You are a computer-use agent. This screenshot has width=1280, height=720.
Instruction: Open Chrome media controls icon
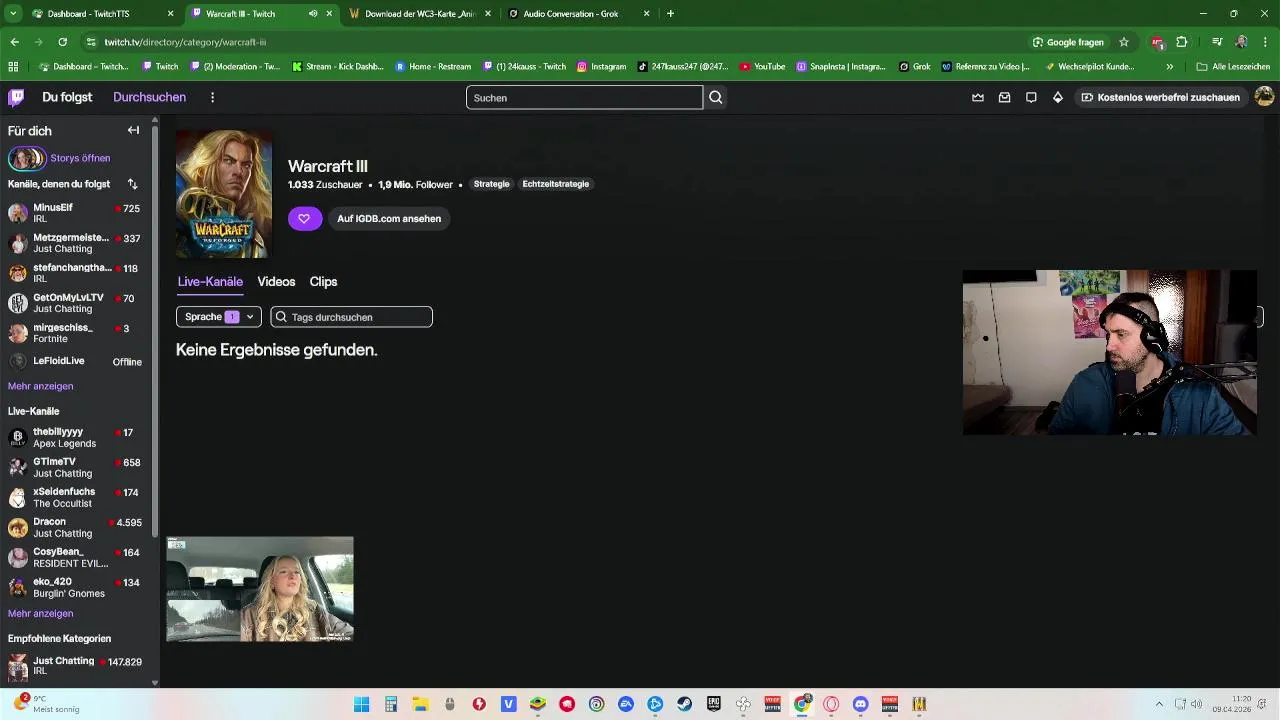tap(1217, 42)
